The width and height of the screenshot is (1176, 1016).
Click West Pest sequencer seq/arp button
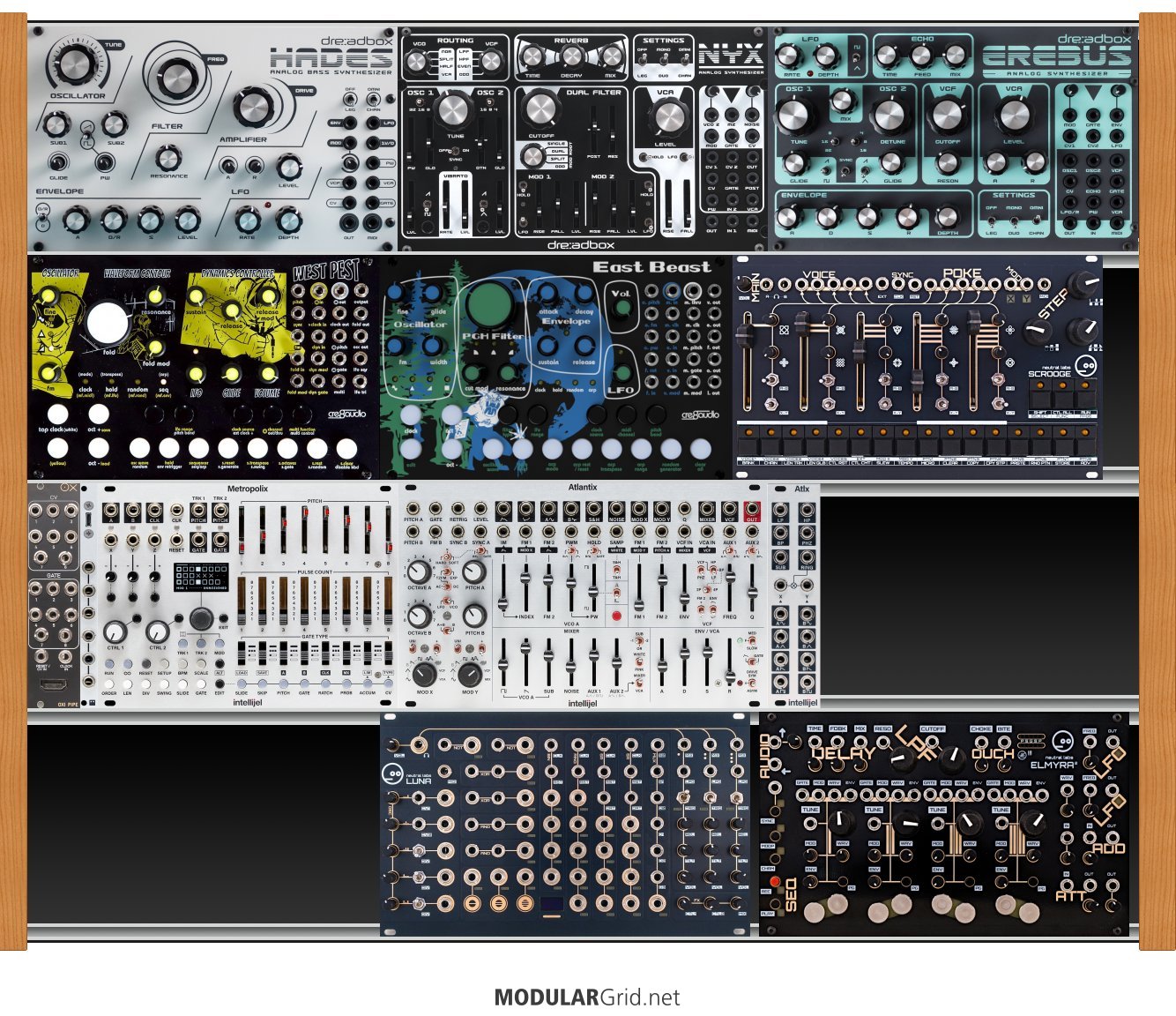(198, 448)
